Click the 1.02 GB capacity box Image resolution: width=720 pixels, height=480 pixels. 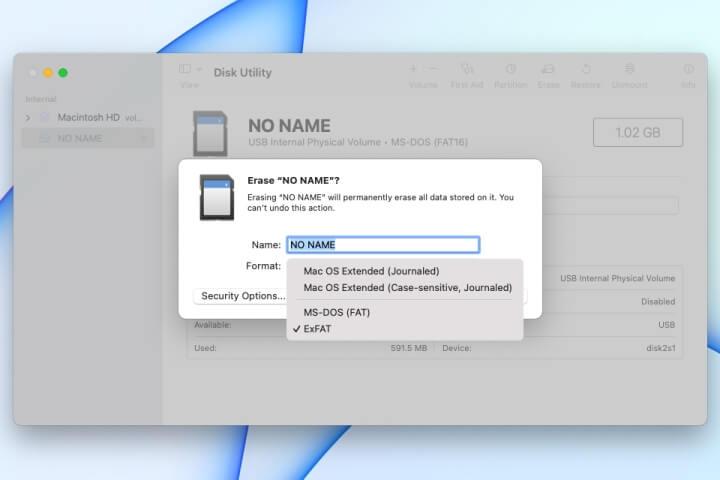(x=638, y=133)
